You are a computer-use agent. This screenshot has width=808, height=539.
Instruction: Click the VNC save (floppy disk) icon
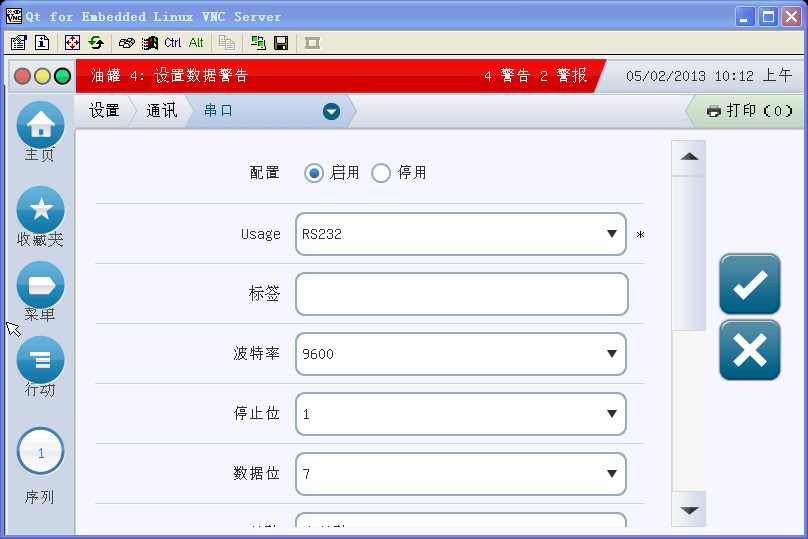(281, 43)
